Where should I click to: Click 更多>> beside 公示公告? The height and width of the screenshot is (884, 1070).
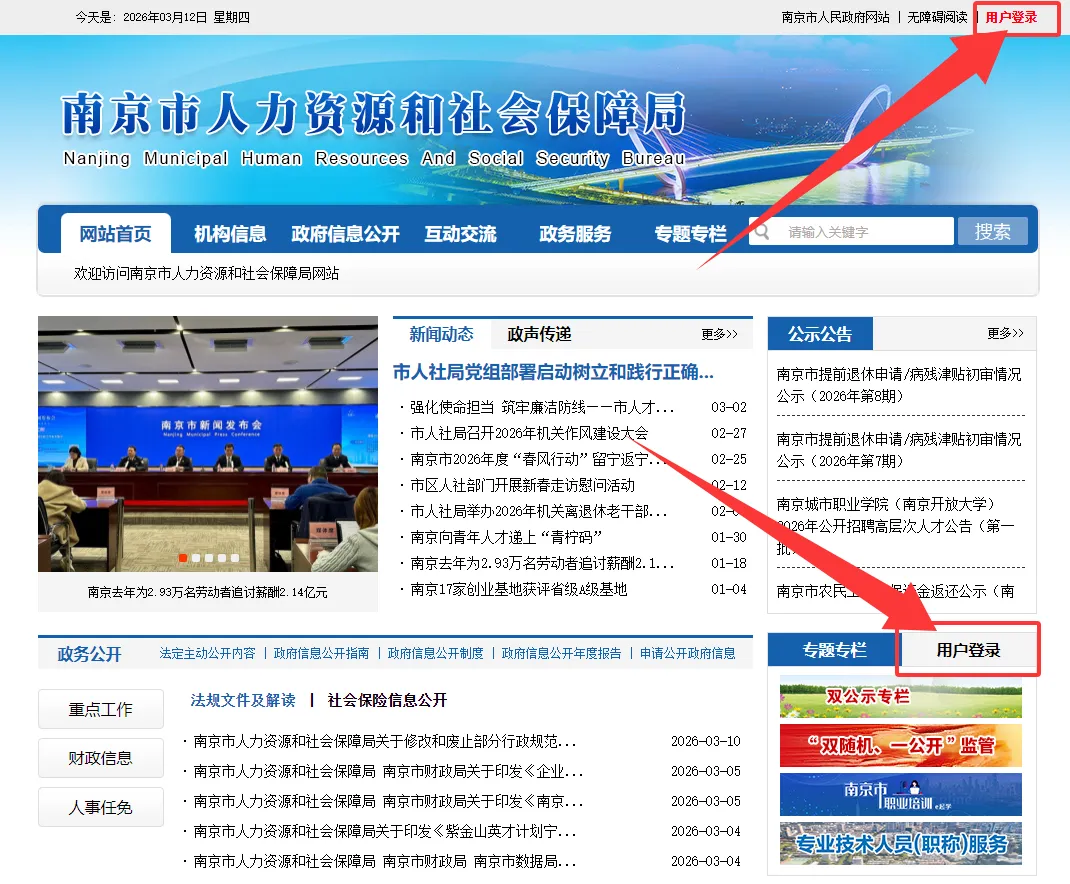(1005, 333)
